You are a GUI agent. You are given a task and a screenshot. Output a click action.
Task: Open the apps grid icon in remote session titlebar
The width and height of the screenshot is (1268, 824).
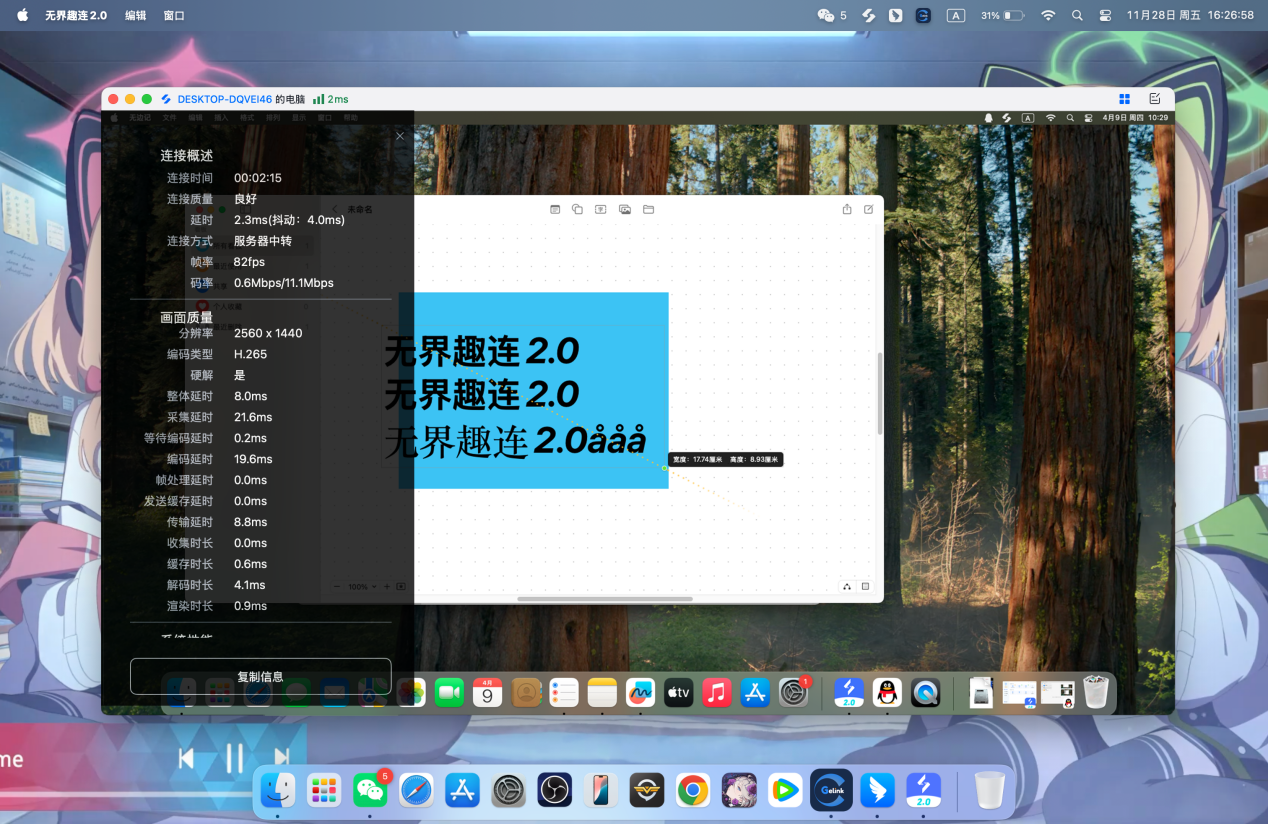pyautogui.click(x=1124, y=98)
